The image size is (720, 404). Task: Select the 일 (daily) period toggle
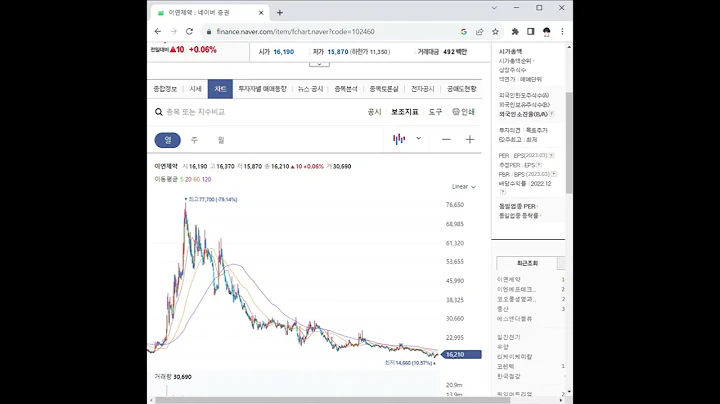tap(168, 140)
